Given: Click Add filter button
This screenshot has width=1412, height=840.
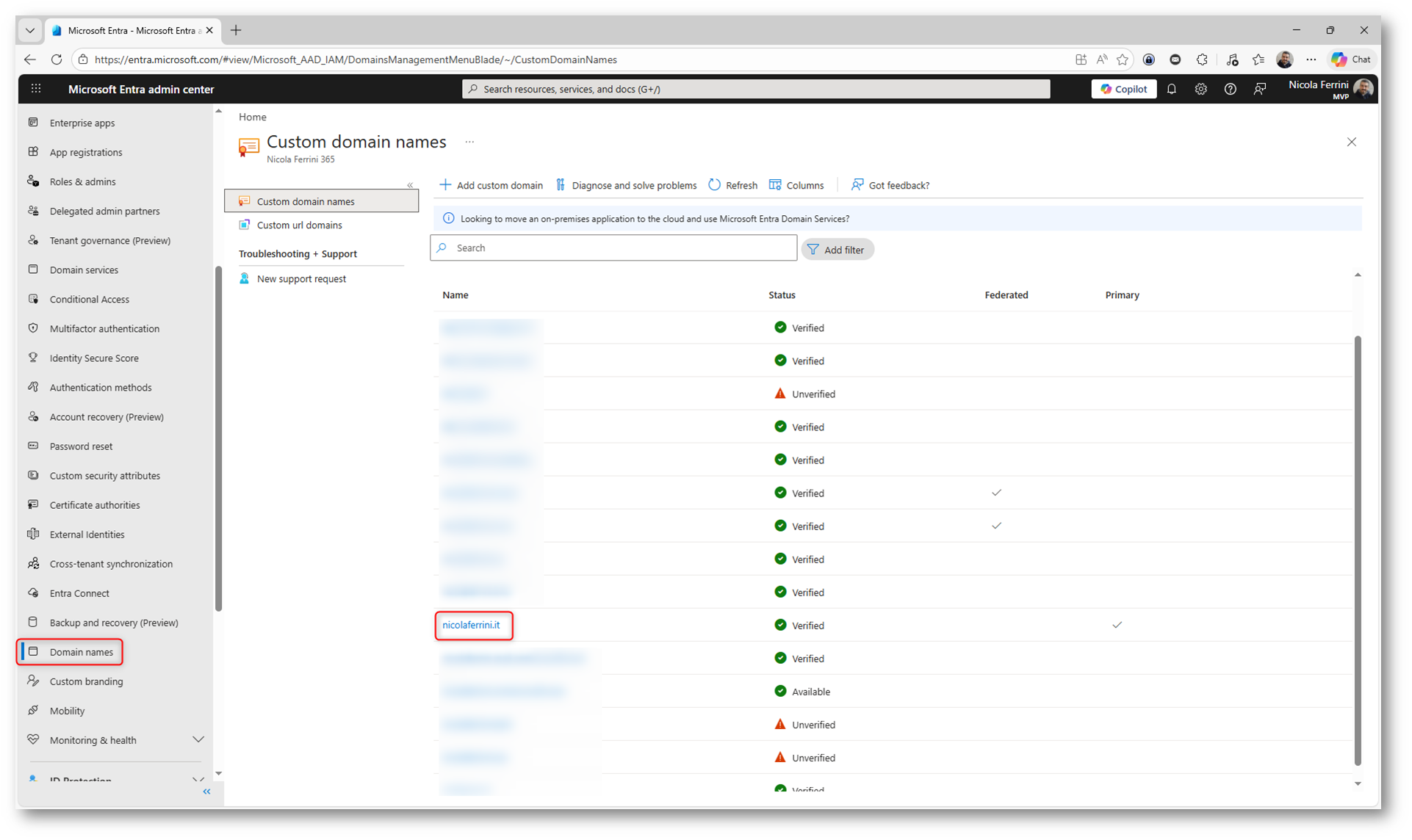Looking at the screenshot, I should click(837, 250).
